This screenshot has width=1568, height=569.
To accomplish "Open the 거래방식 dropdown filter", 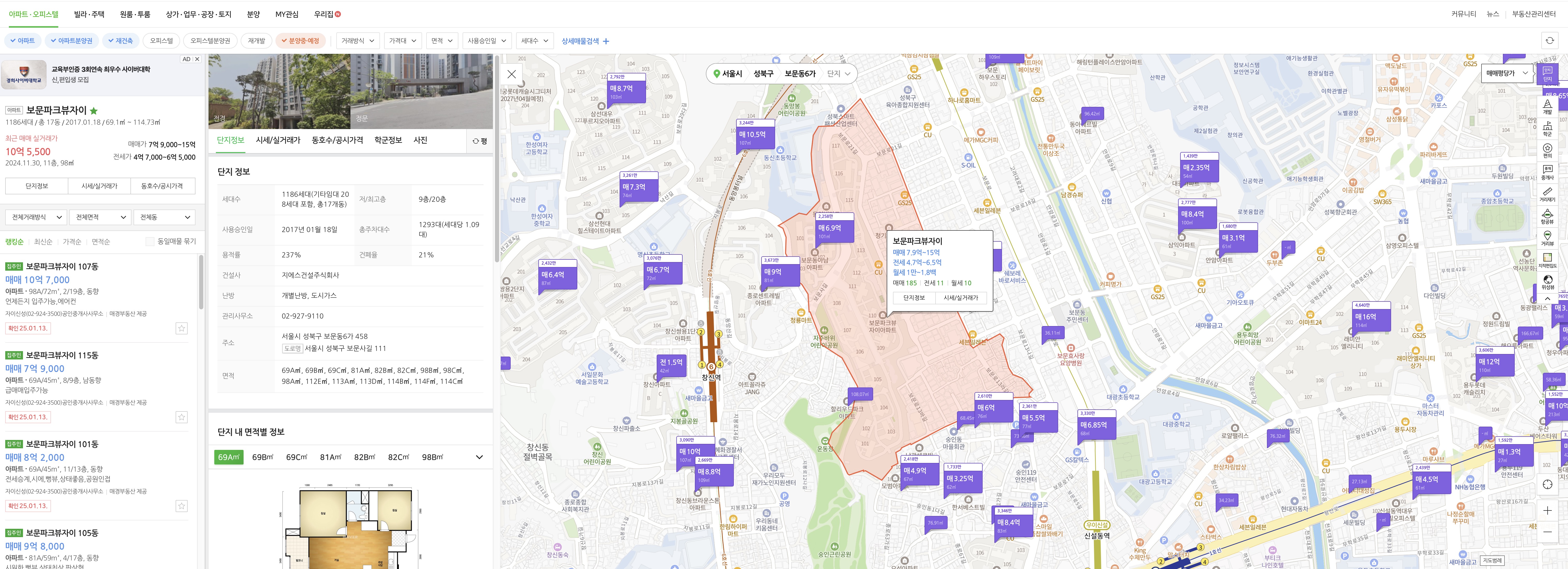I will (x=358, y=41).
